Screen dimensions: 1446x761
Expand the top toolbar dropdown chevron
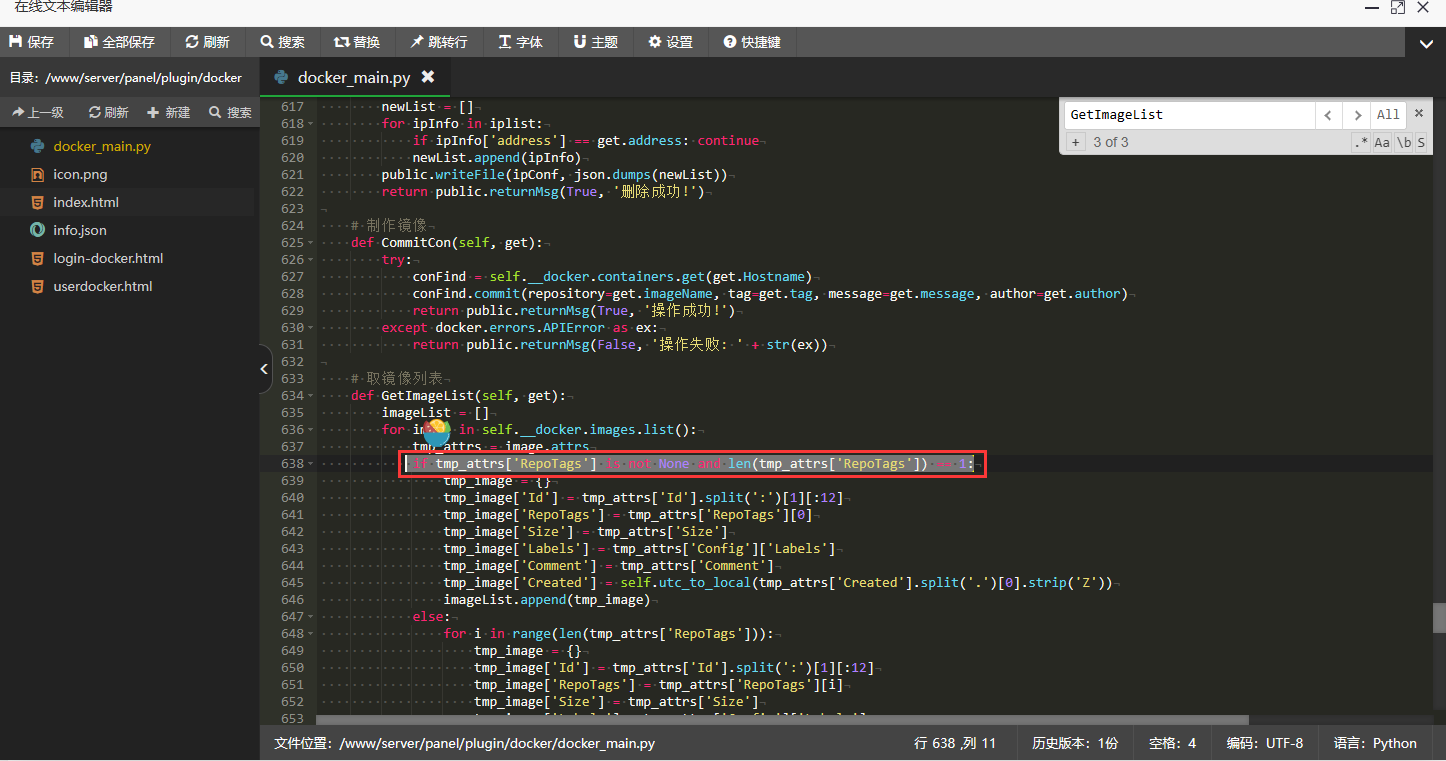1425,44
